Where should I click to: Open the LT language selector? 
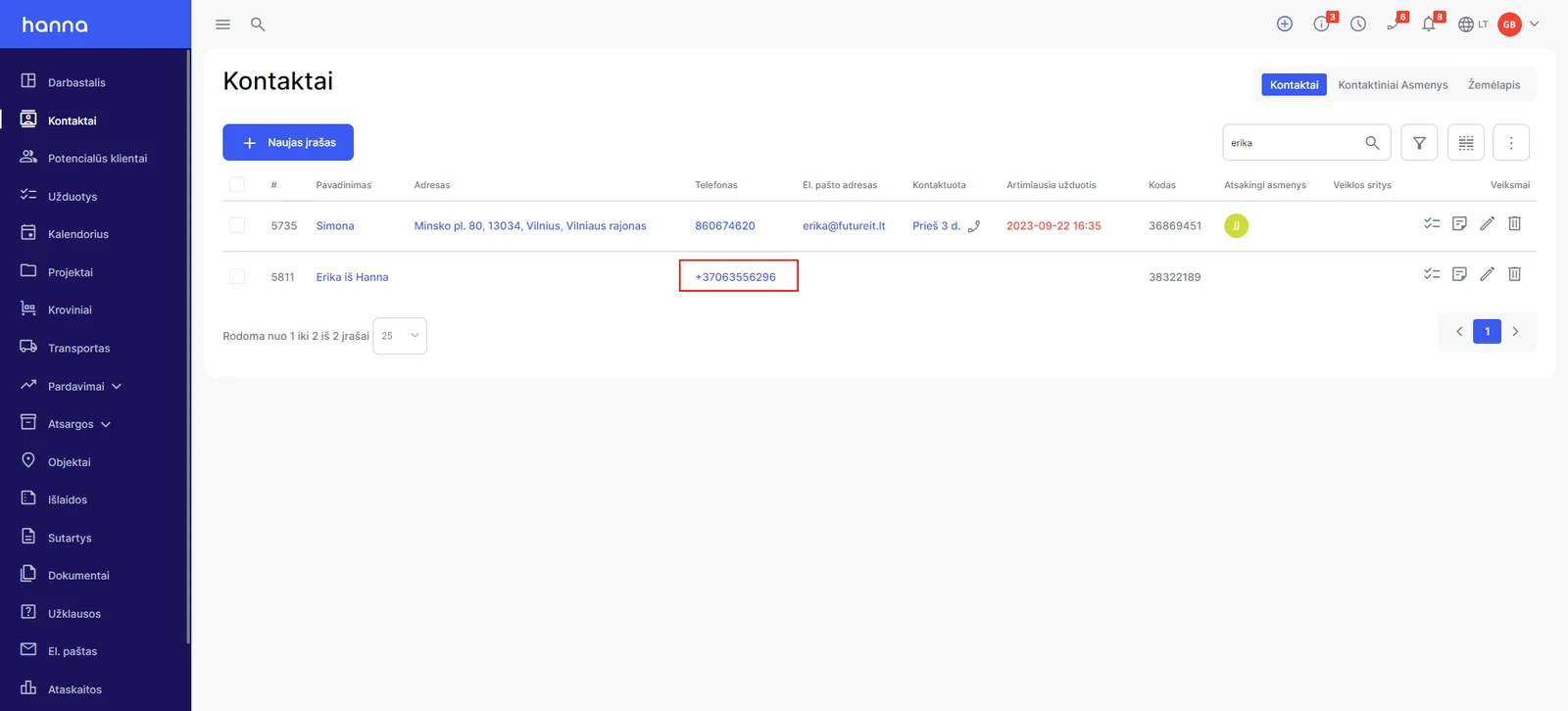pos(1473,24)
